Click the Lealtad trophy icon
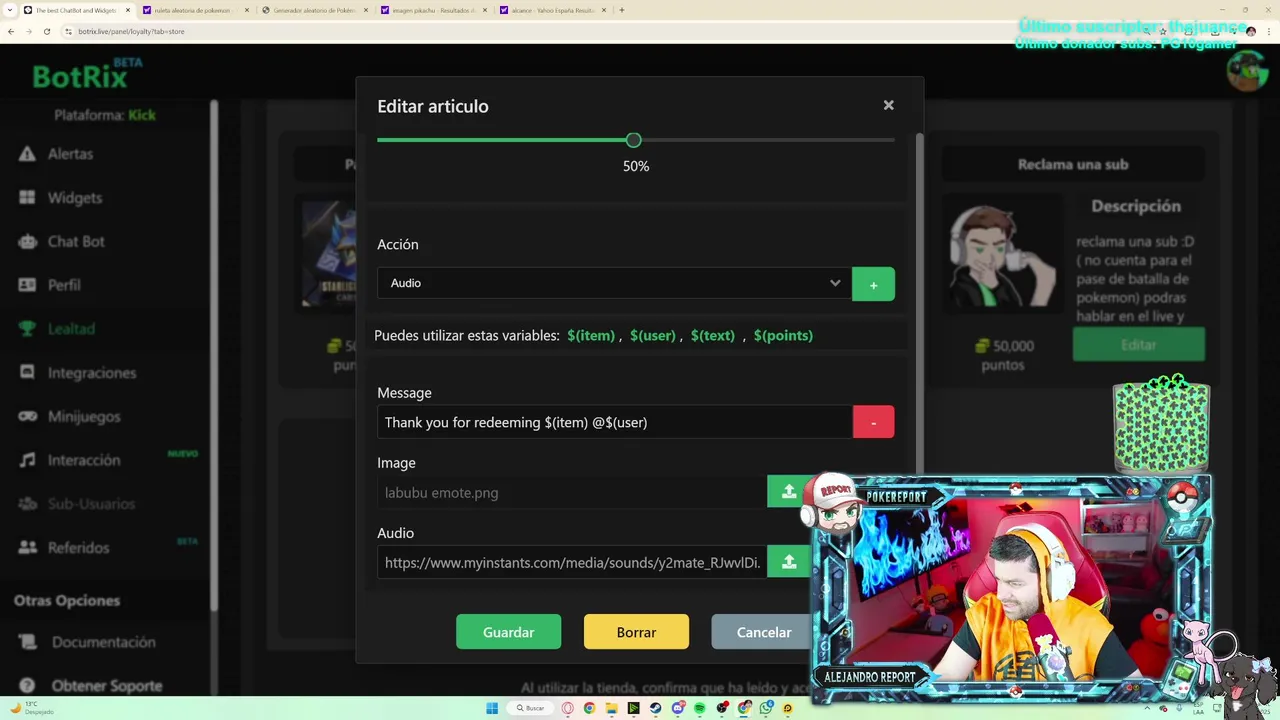1280x720 pixels. point(28,328)
